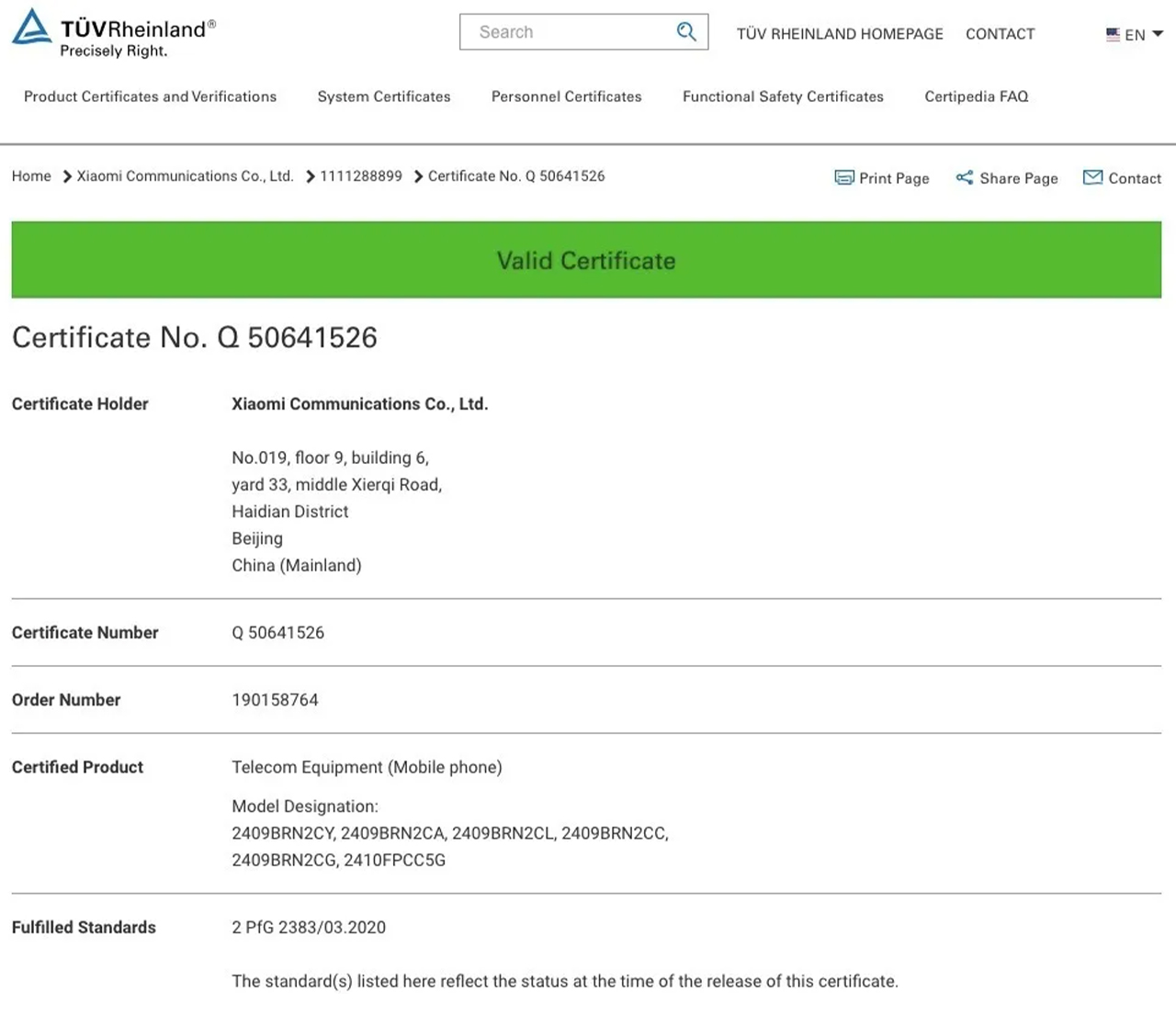
Task: Visit TÜV Rheinland Homepage link
Action: click(840, 34)
